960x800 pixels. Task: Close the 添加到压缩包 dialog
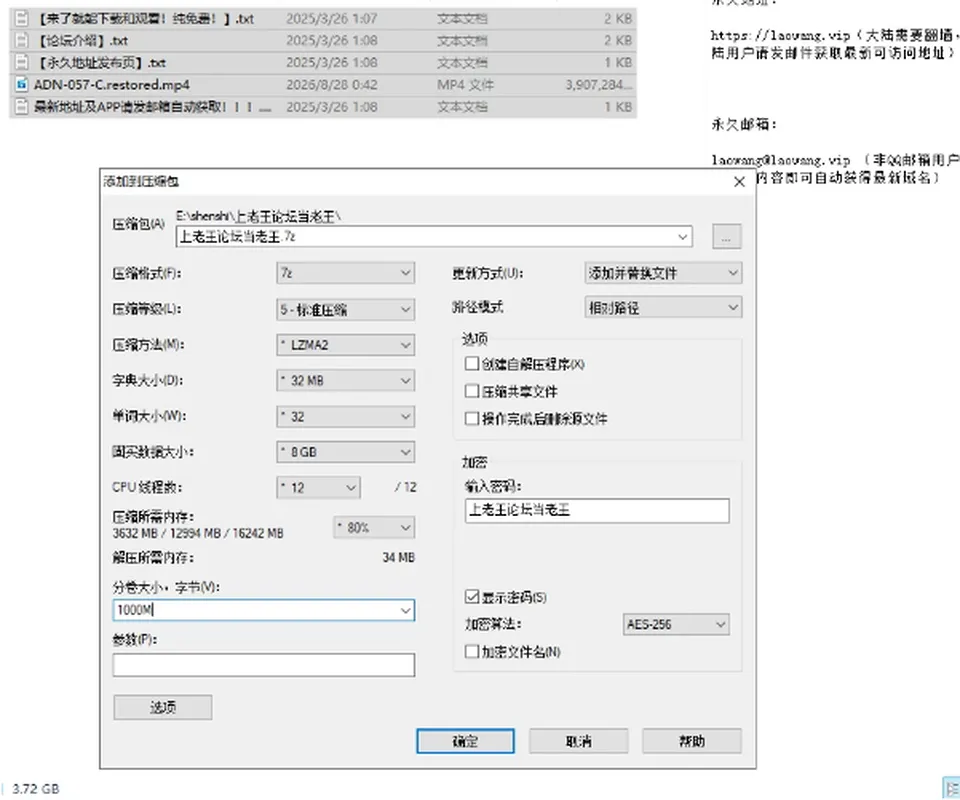coord(739,182)
